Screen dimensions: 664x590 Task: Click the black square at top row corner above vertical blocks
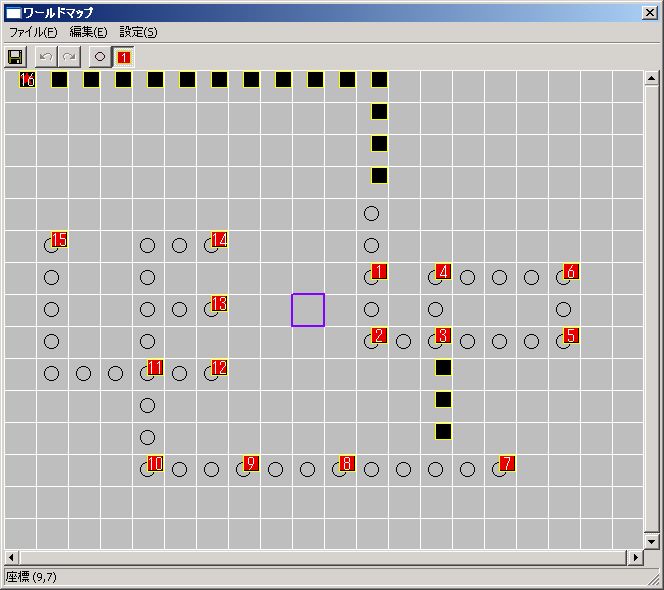click(x=379, y=80)
